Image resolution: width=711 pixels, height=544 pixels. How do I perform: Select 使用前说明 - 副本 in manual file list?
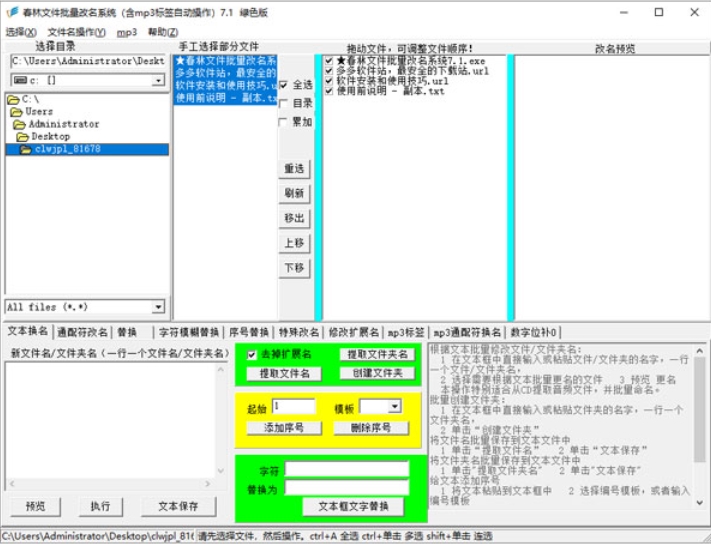(x=225, y=97)
